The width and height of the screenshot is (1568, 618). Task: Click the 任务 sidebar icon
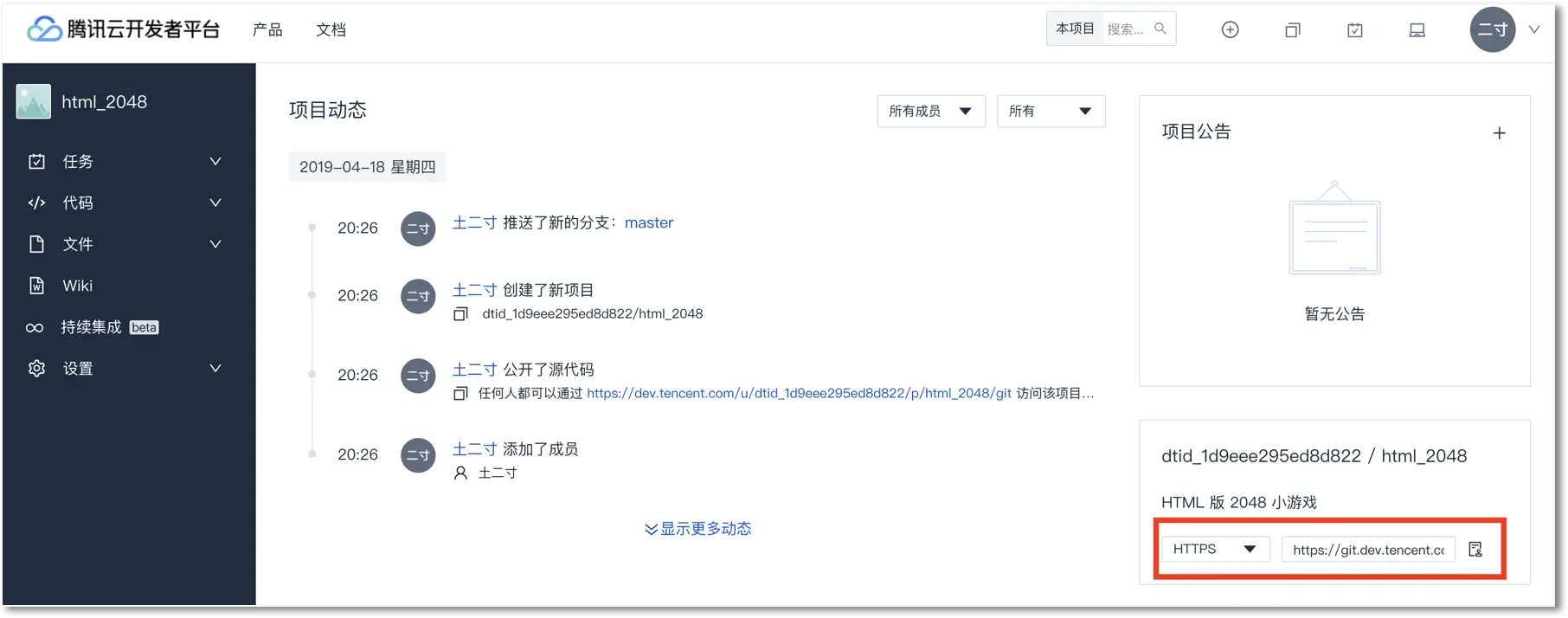pyautogui.click(x=36, y=161)
